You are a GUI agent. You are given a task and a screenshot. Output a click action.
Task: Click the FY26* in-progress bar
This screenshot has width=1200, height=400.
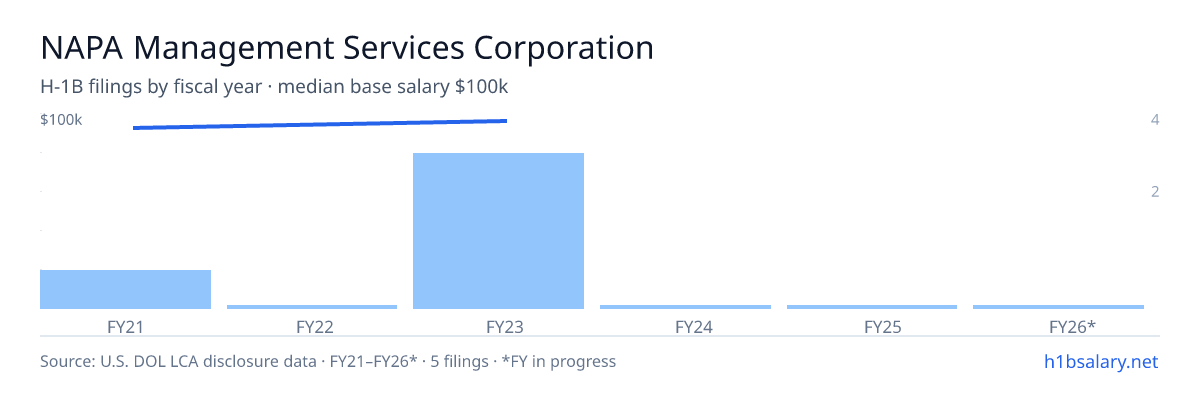[x=1058, y=307]
